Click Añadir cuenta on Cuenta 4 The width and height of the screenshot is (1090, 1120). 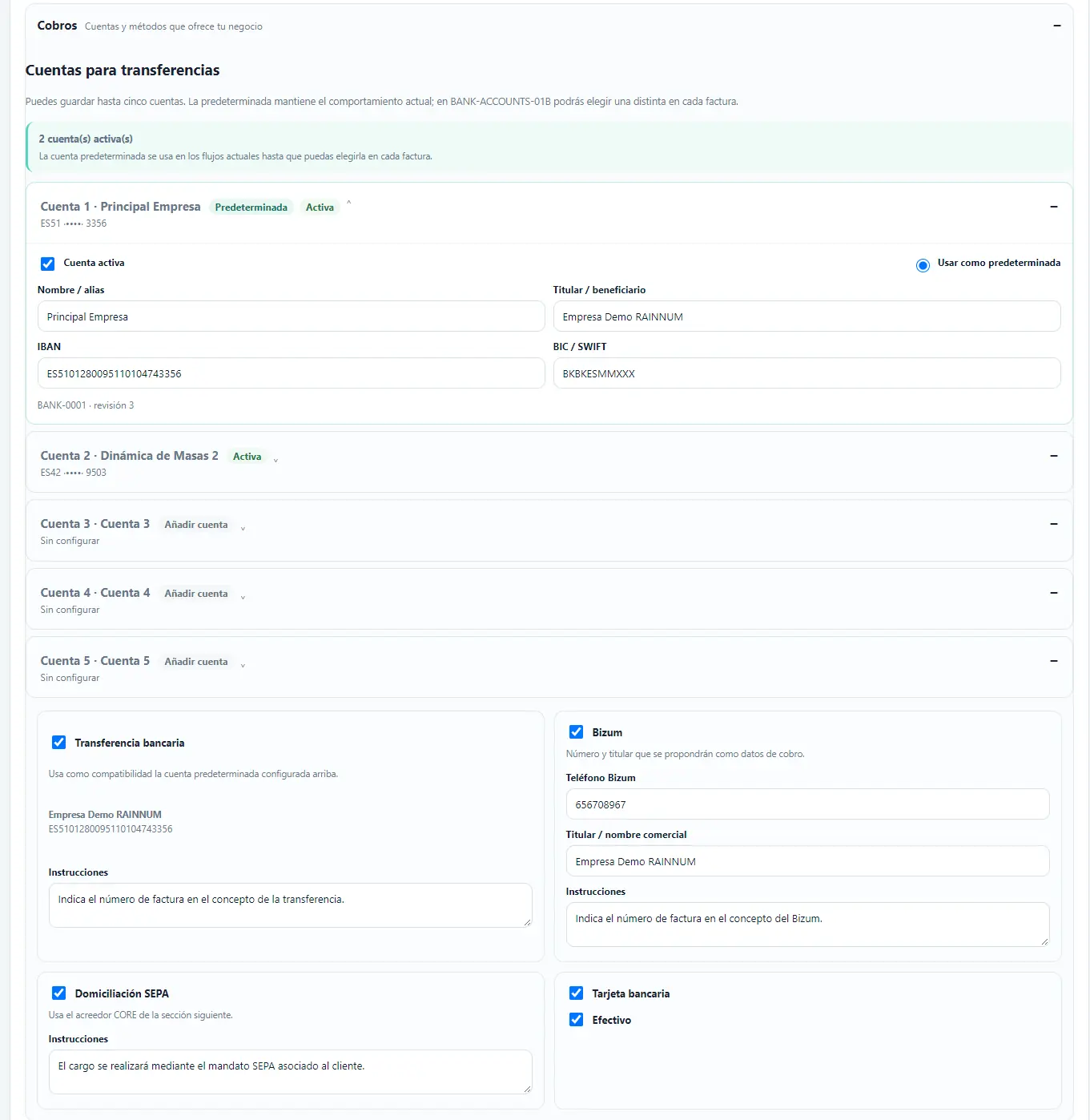pos(196,594)
